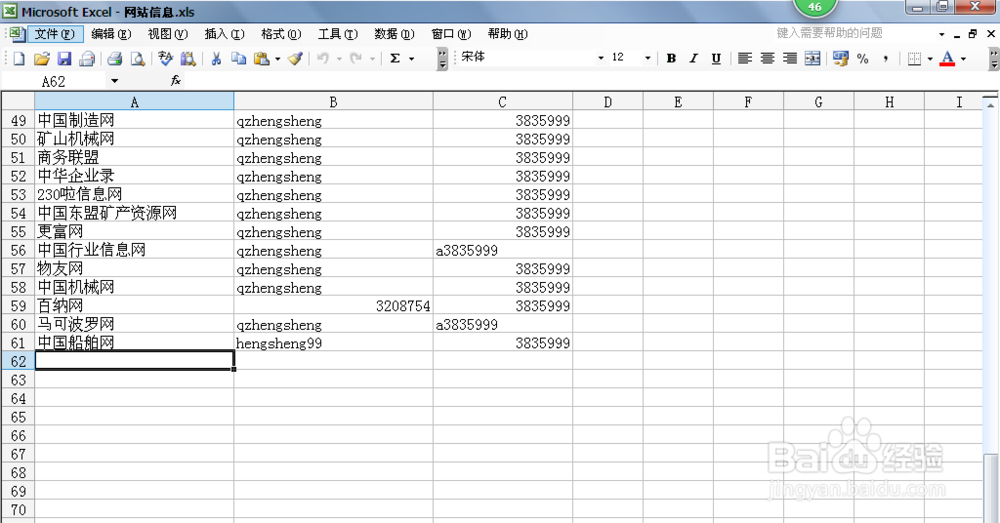1000x523 pixels.
Task: Apply comma style
Action: pos(886,59)
